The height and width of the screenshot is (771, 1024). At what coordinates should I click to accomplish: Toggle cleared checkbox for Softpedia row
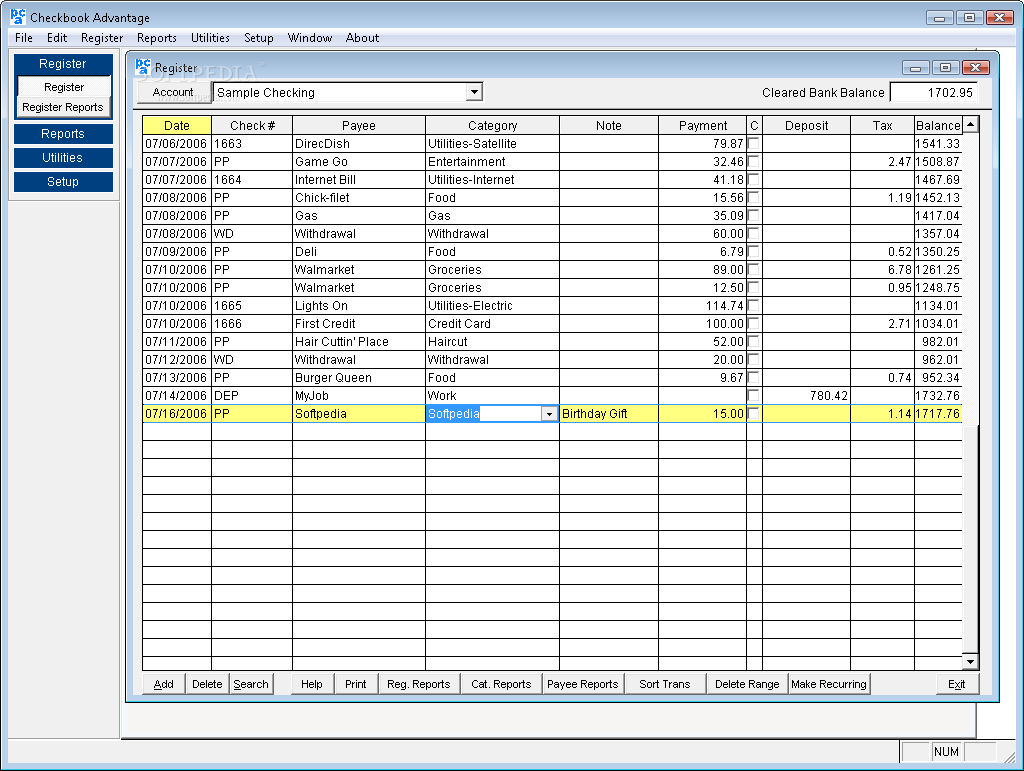click(754, 413)
